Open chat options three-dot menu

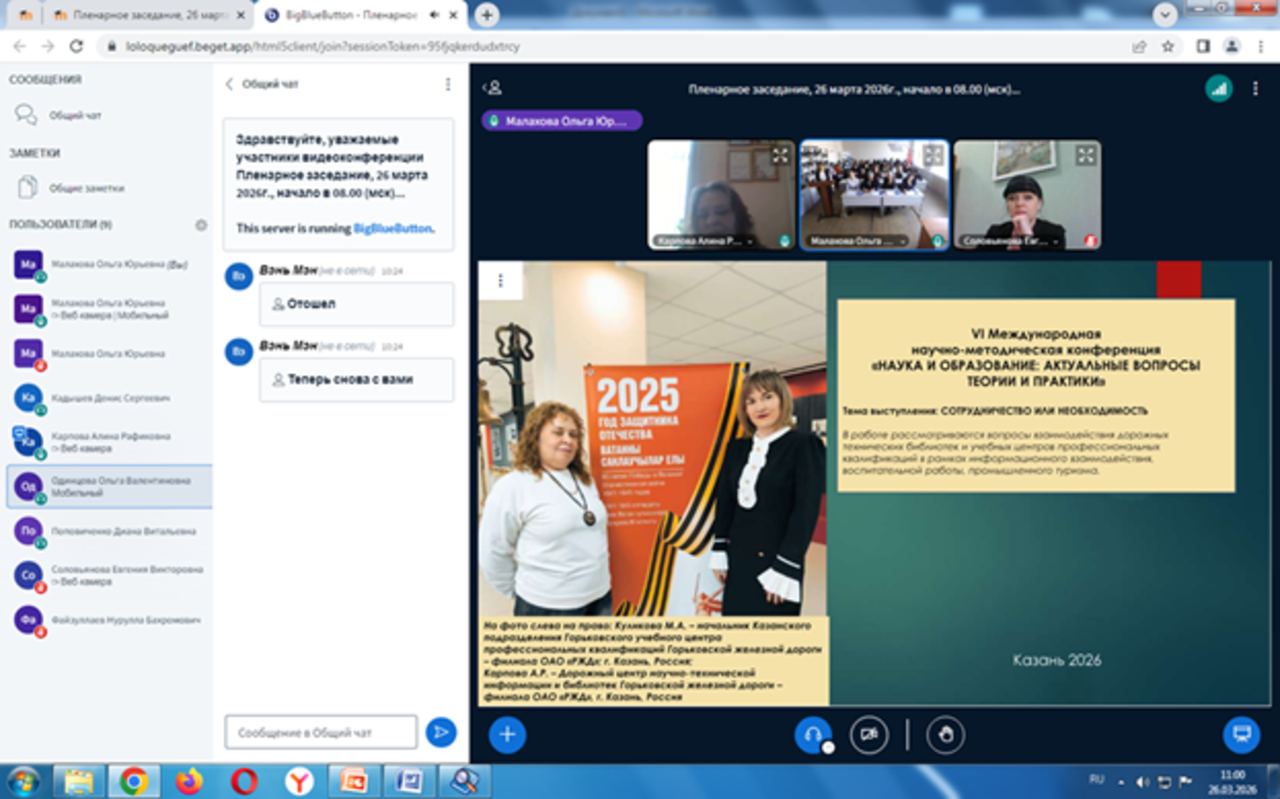(x=448, y=85)
